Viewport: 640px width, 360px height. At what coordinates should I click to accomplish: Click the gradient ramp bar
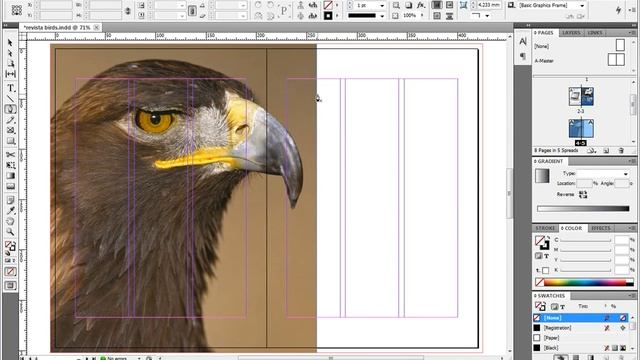(583, 209)
